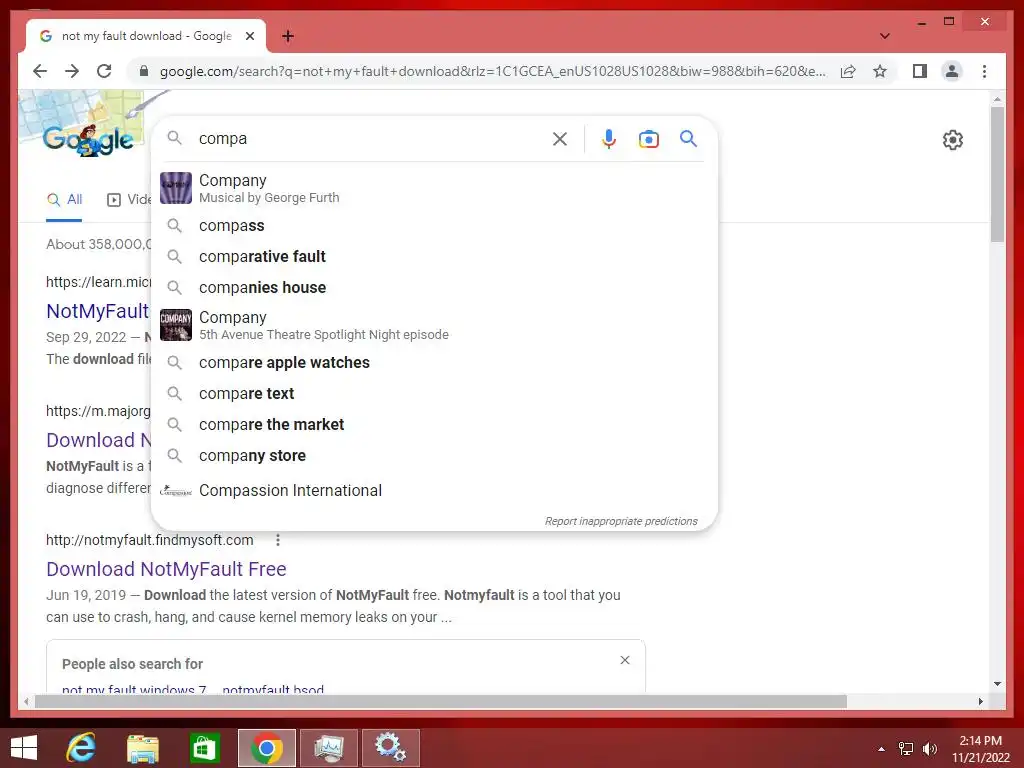
Task: Close the 'People also search for' box
Action: pos(625,660)
